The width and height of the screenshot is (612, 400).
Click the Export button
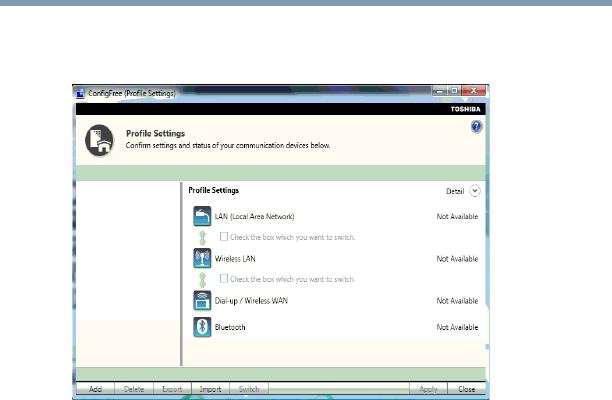click(172, 389)
